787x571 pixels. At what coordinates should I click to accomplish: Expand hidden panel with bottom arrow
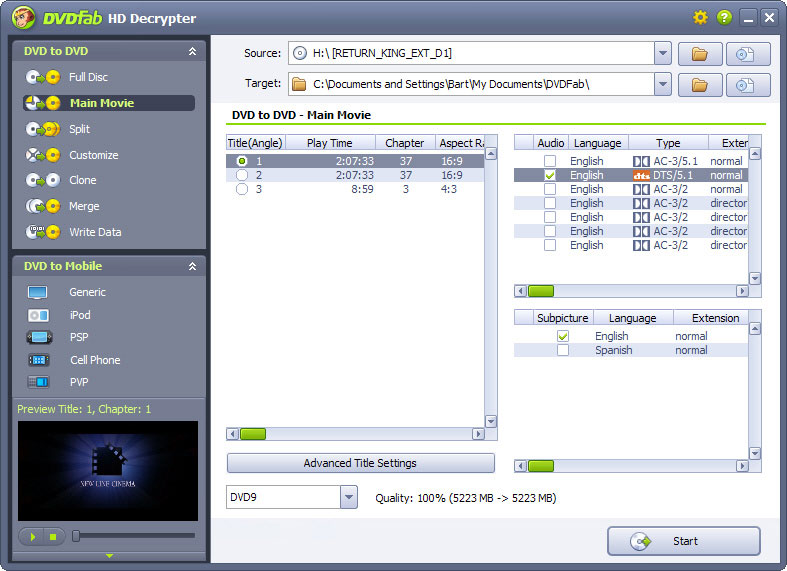coord(109,556)
